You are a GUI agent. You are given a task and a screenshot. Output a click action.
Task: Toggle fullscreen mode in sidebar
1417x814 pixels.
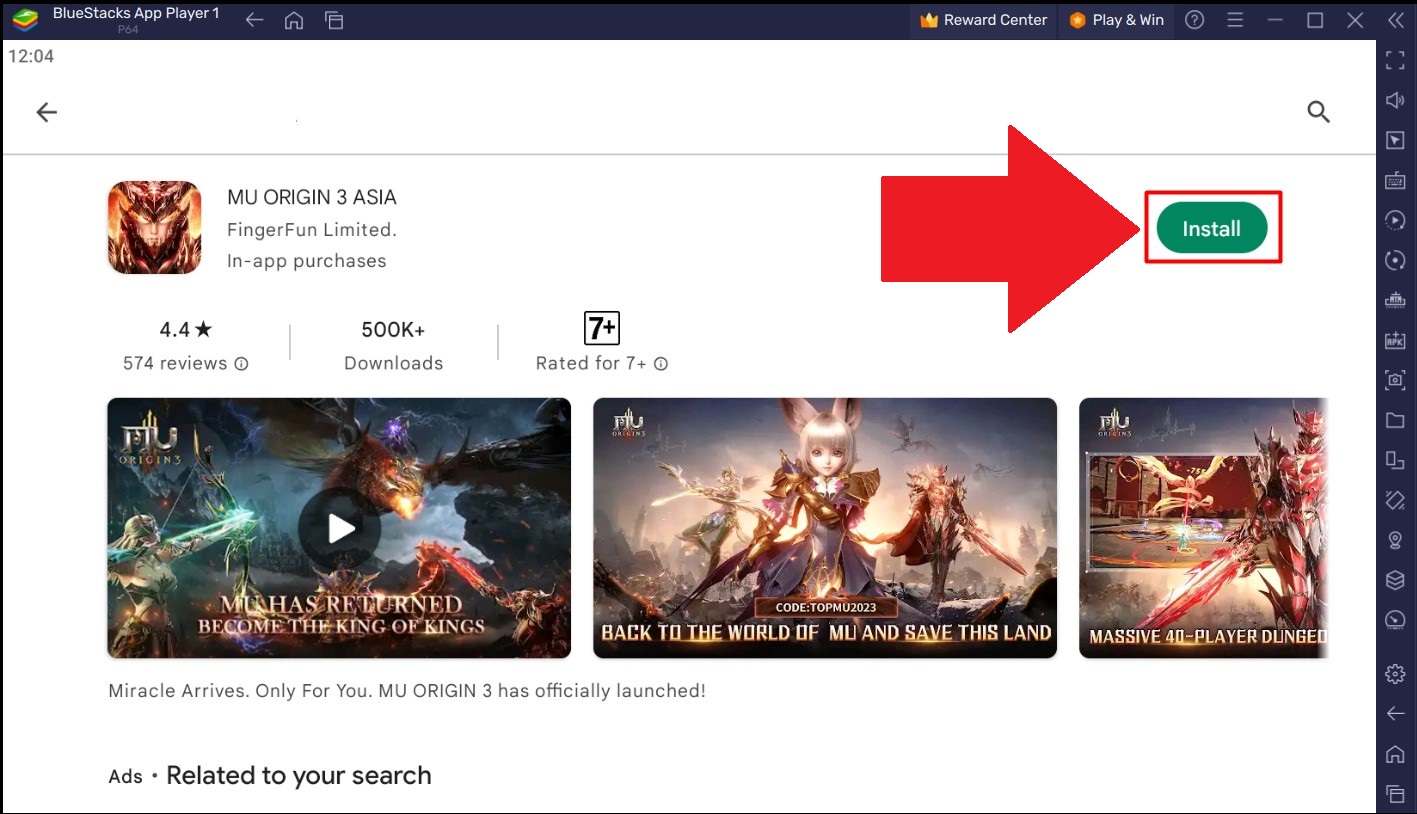coord(1395,62)
